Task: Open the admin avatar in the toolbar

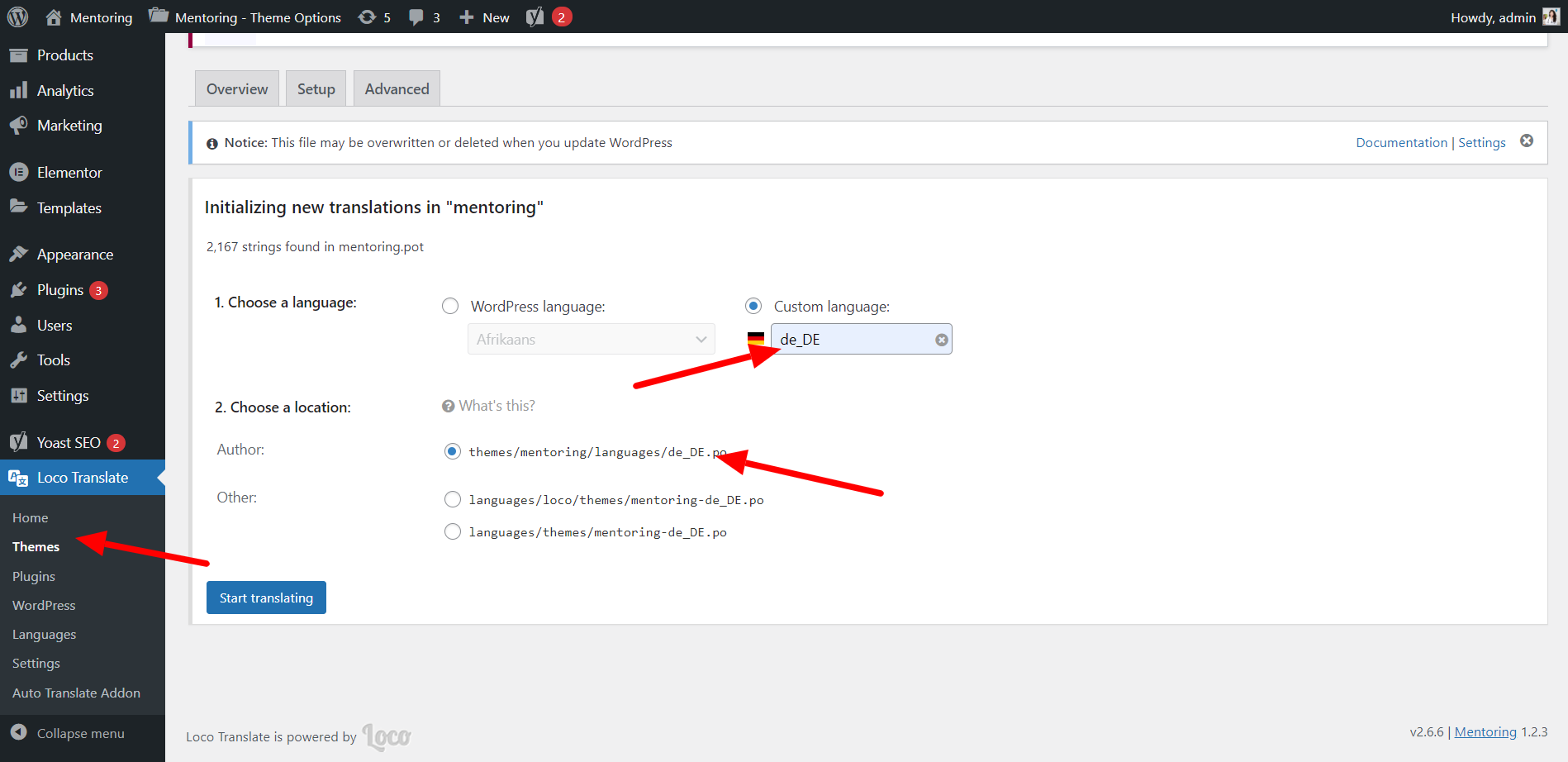Action: pyautogui.click(x=1551, y=17)
